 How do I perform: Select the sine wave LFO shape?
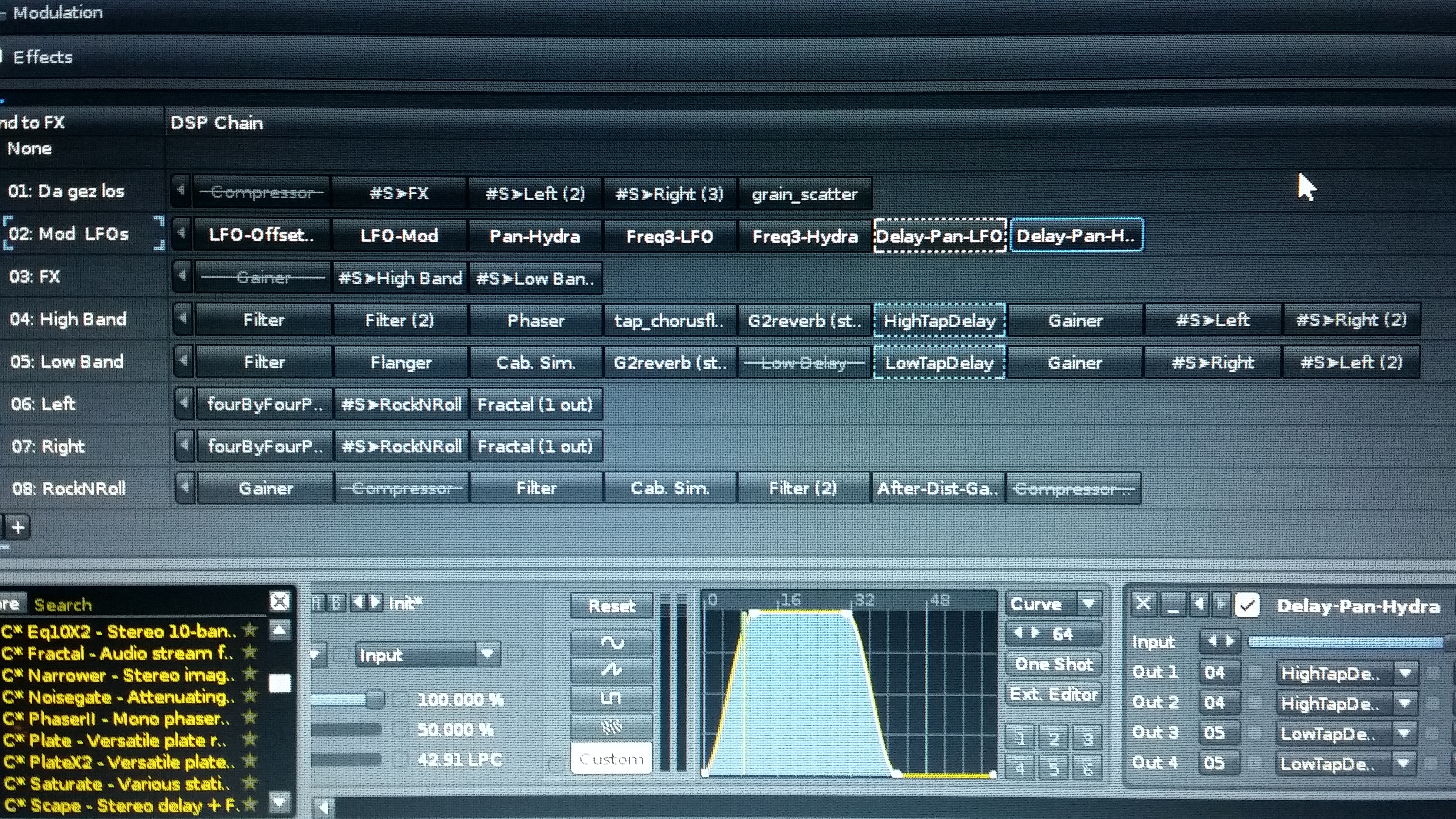(x=612, y=643)
